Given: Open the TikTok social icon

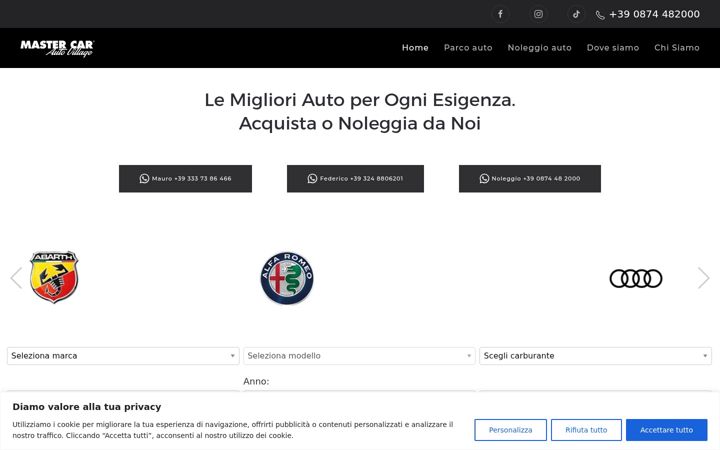Looking at the screenshot, I should pyautogui.click(x=576, y=14).
